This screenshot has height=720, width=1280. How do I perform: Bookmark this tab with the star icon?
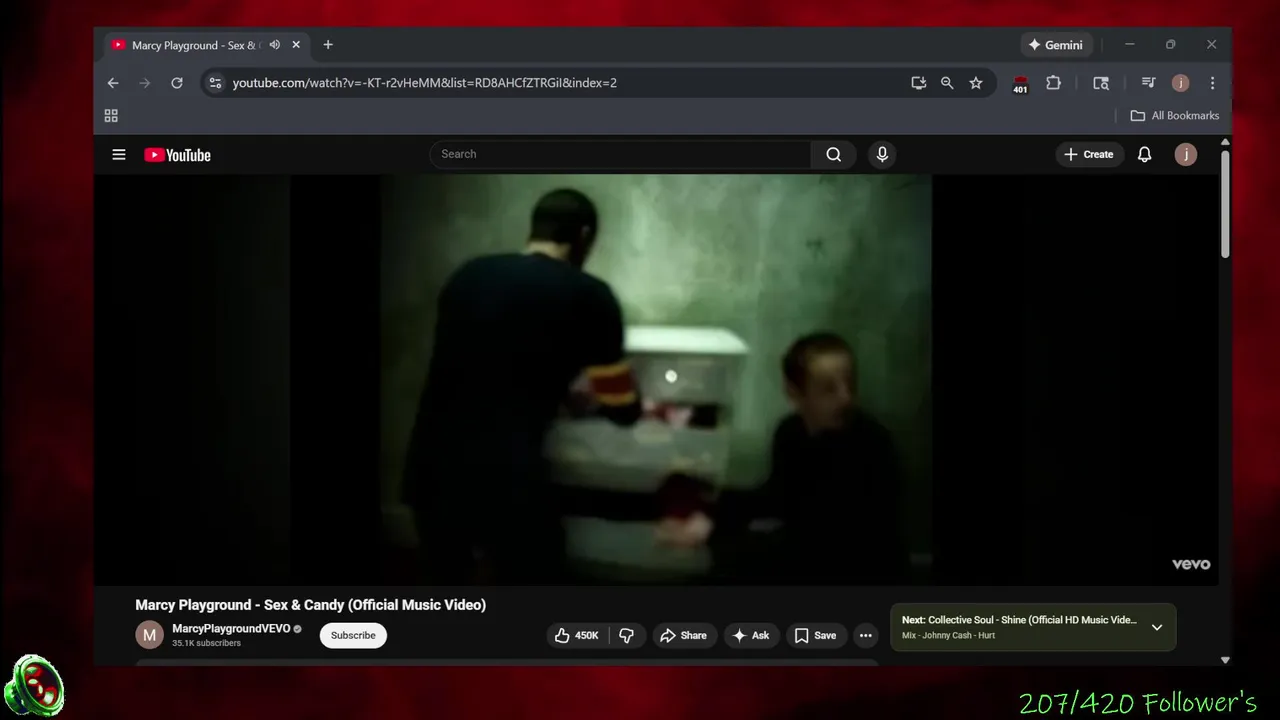click(976, 83)
